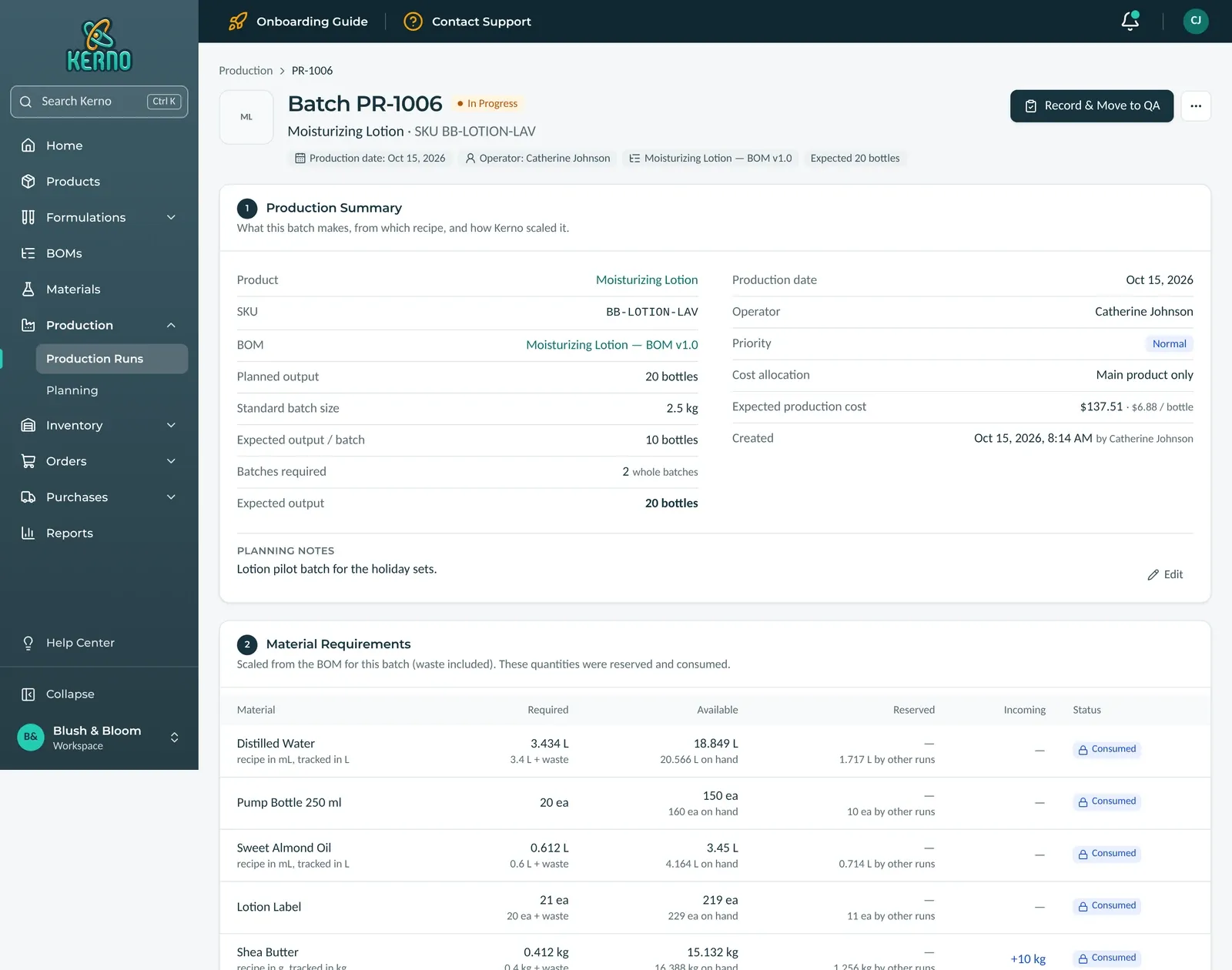Click Record & Move to QA button
This screenshot has width=1232, height=970.
click(1092, 106)
